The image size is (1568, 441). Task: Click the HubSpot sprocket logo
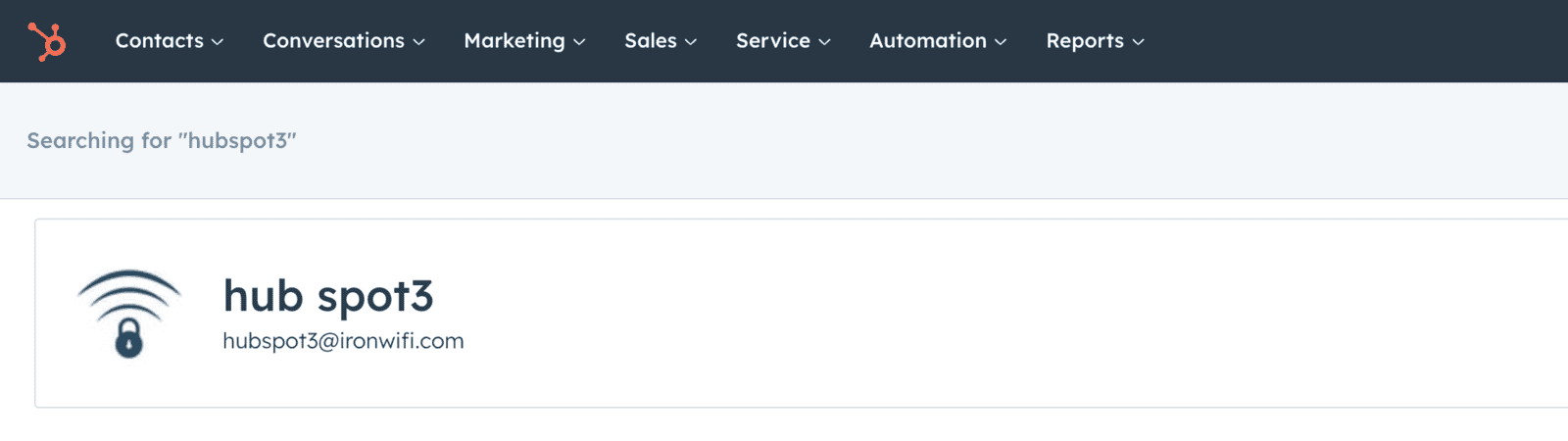(x=47, y=41)
